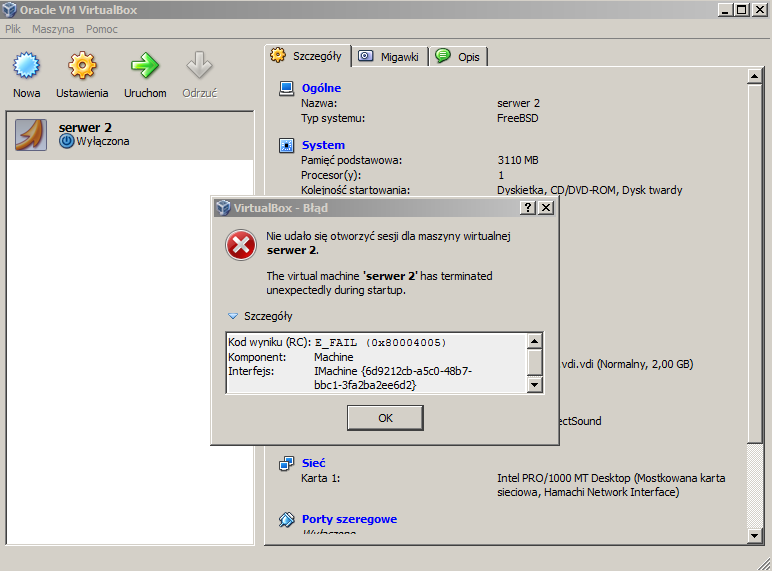Click the E_FAIL (0x80004005) result code text
Screen dimensions: 772x571
point(380,342)
